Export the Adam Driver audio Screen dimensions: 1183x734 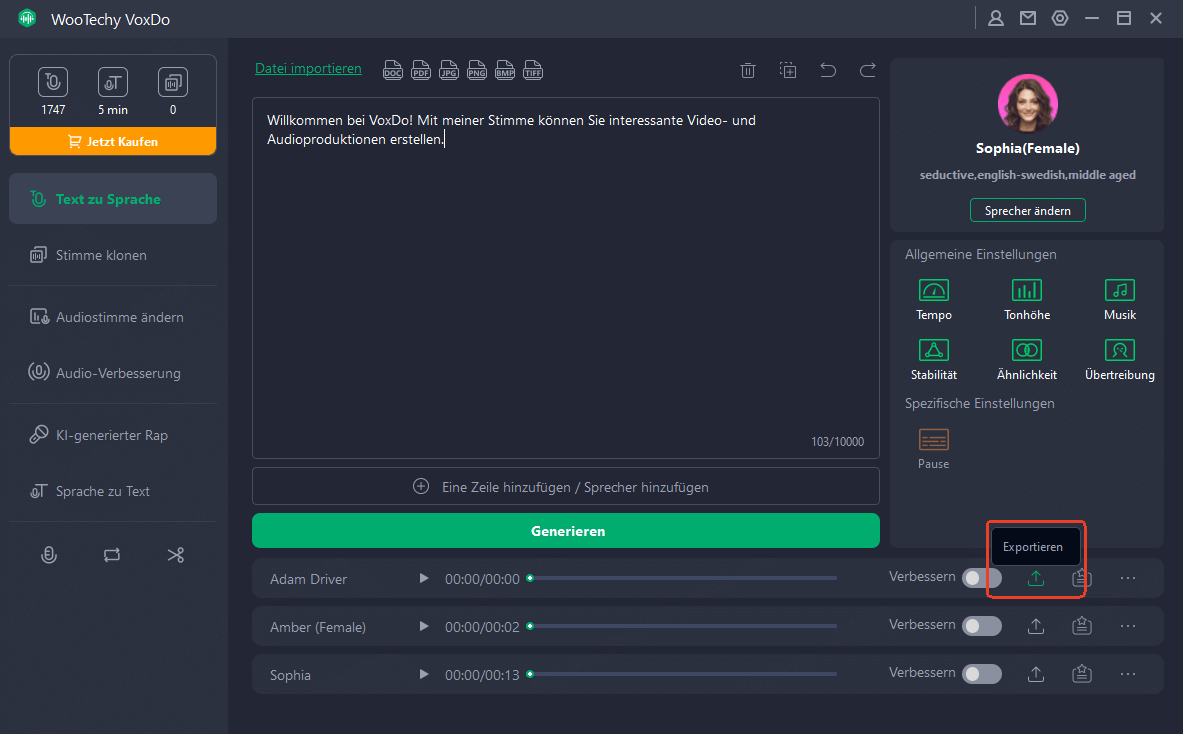[x=1036, y=578]
